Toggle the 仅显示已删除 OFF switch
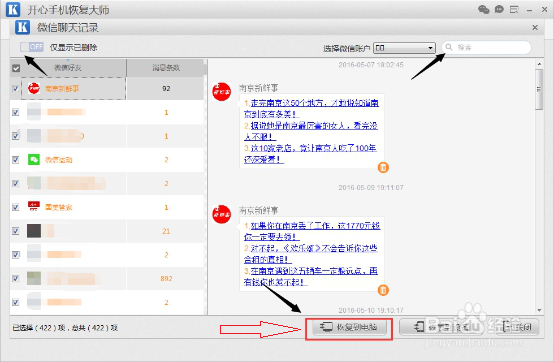Viewport: 554px width, 362px height. tap(32, 47)
